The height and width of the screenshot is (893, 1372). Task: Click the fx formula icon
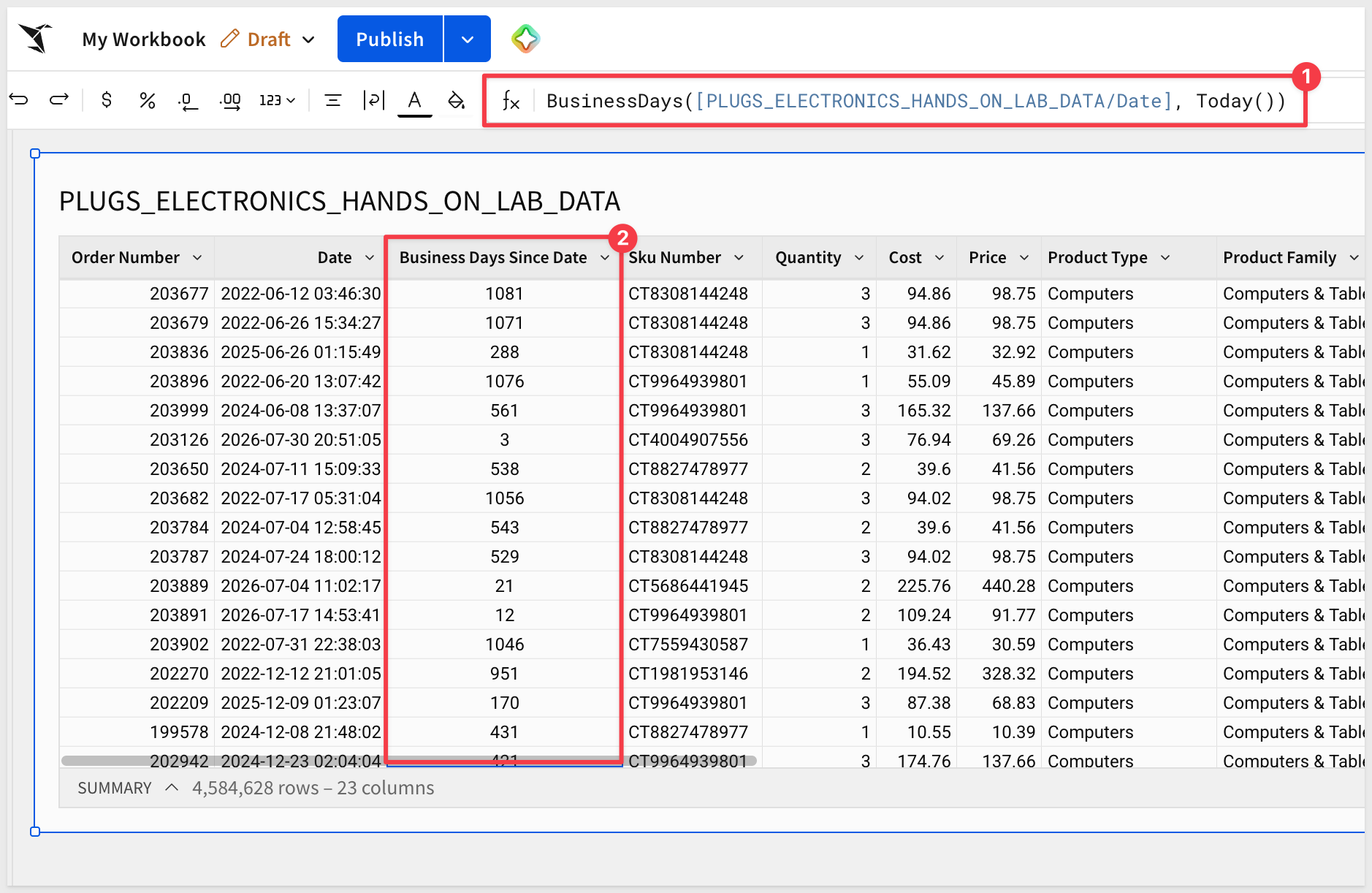point(511,101)
